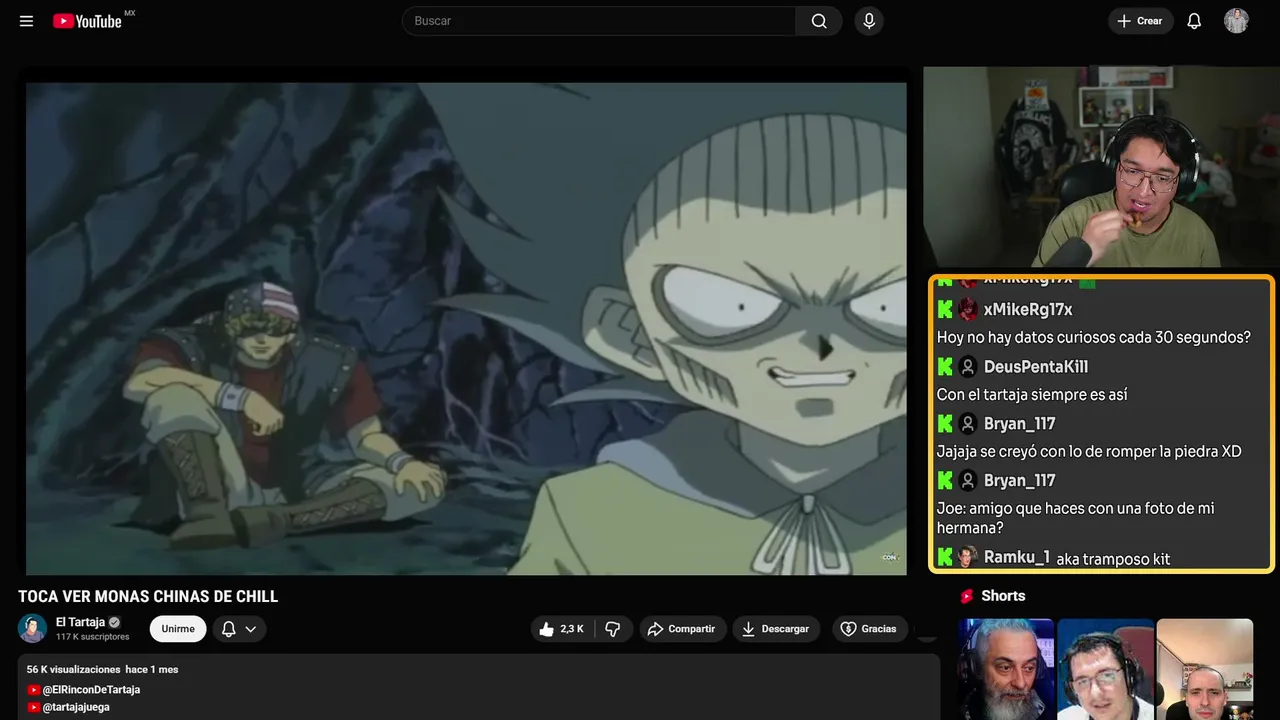Go to the YouTube home logo
This screenshot has height=720, width=1280.
pos(88,21)
